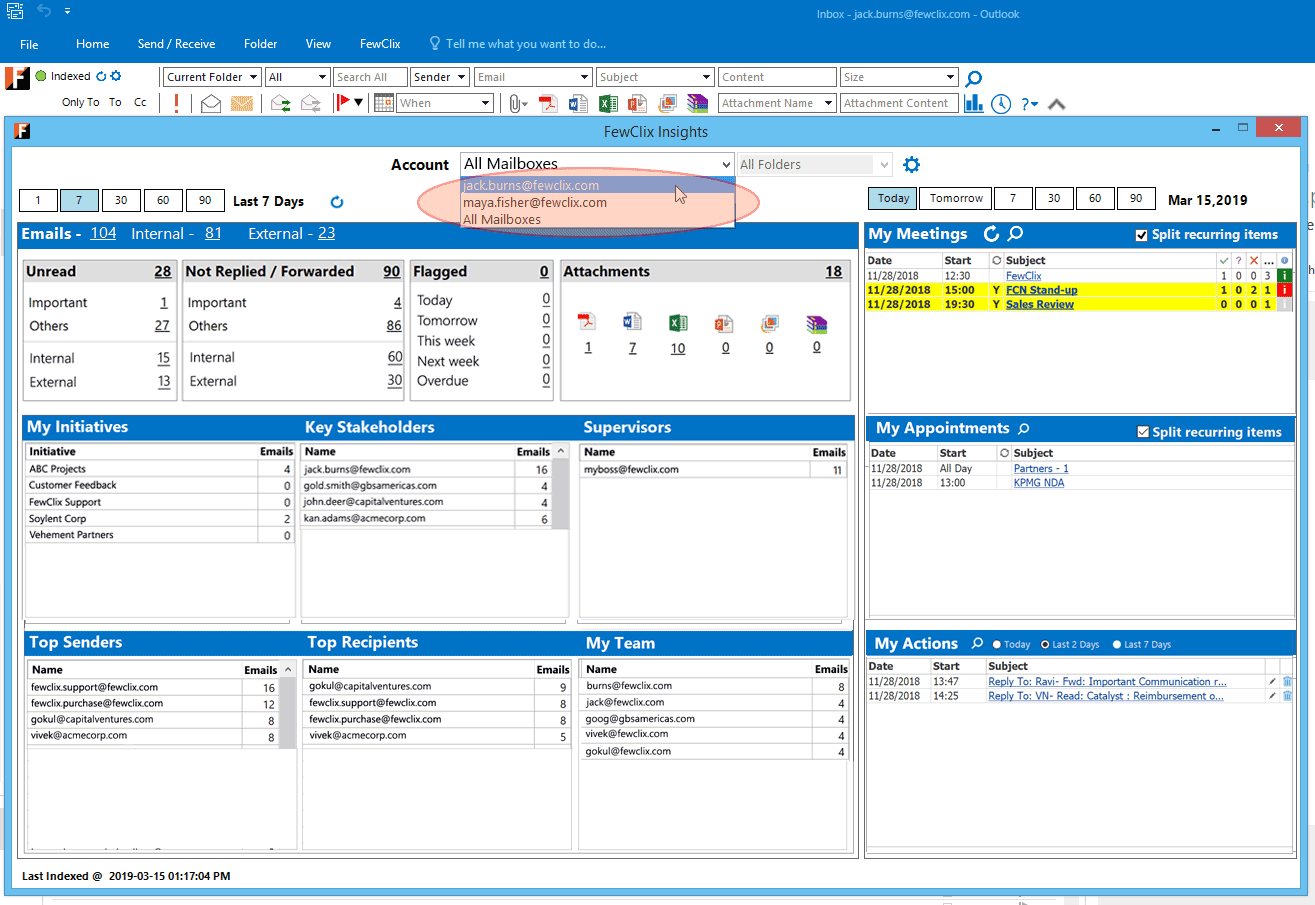This screenshot has height=905, width=1315.
Task: Open the Subject combo box
Action: pos(655,77)
